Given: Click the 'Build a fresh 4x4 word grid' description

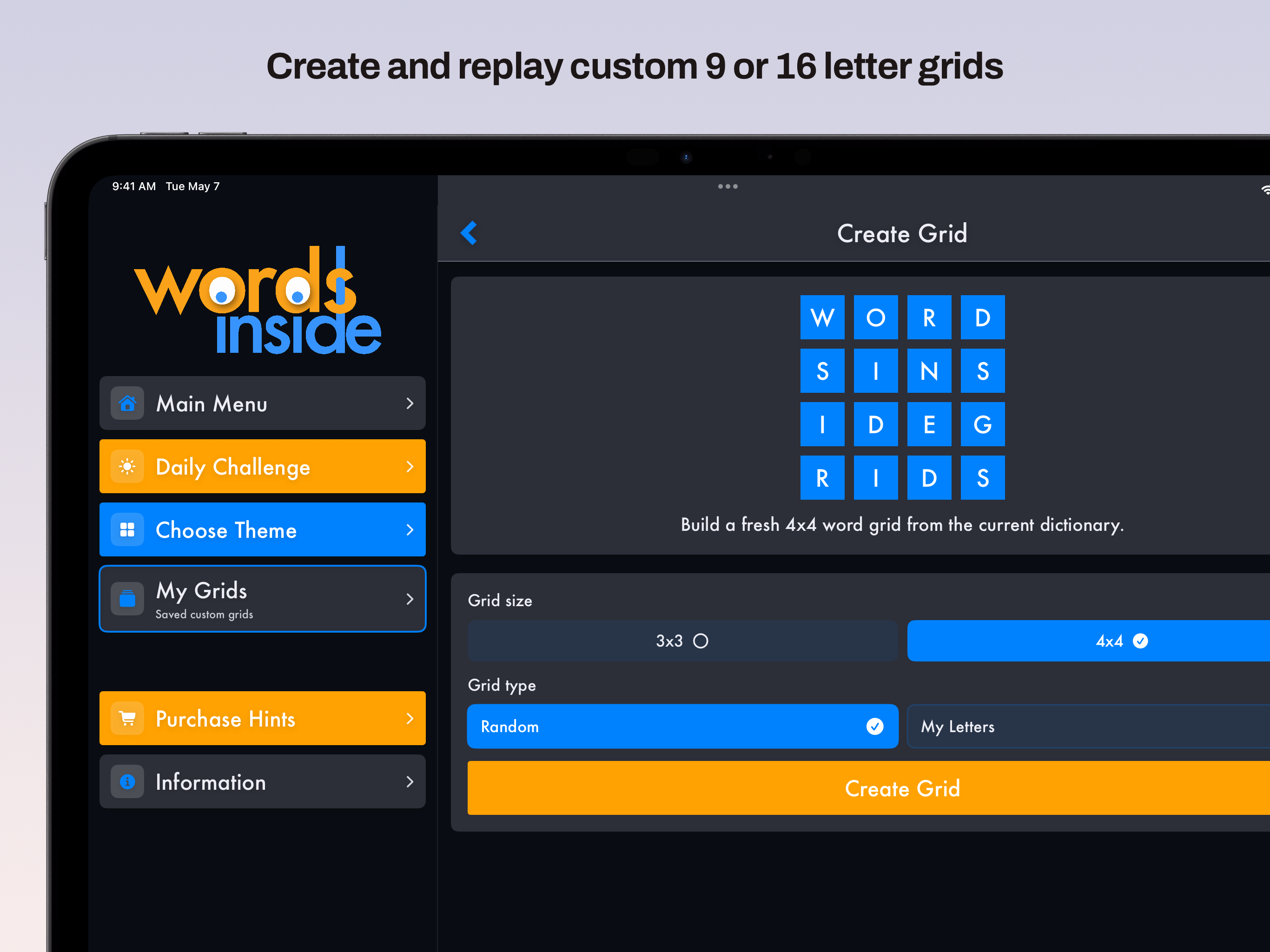Looking at the screenshot, I should click(x=902, y=525).
